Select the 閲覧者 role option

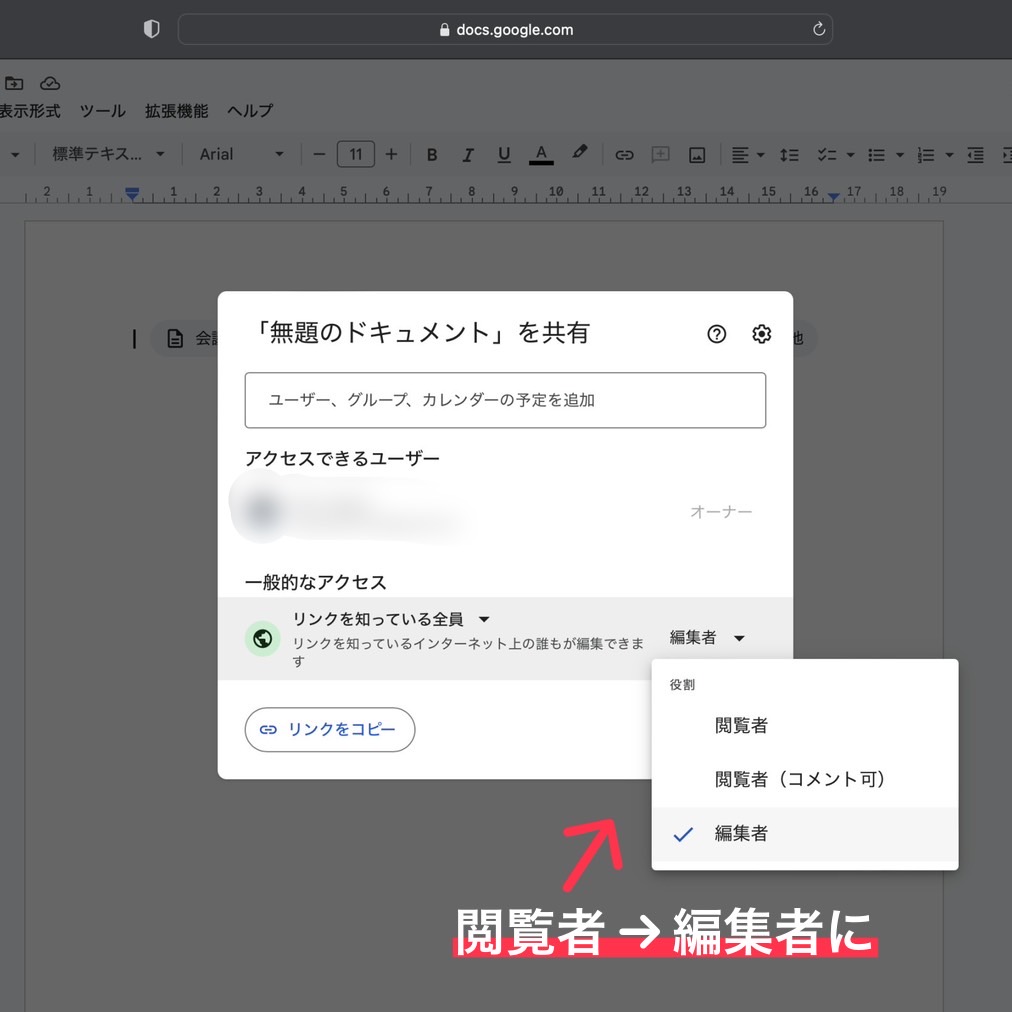click(741, 726)
